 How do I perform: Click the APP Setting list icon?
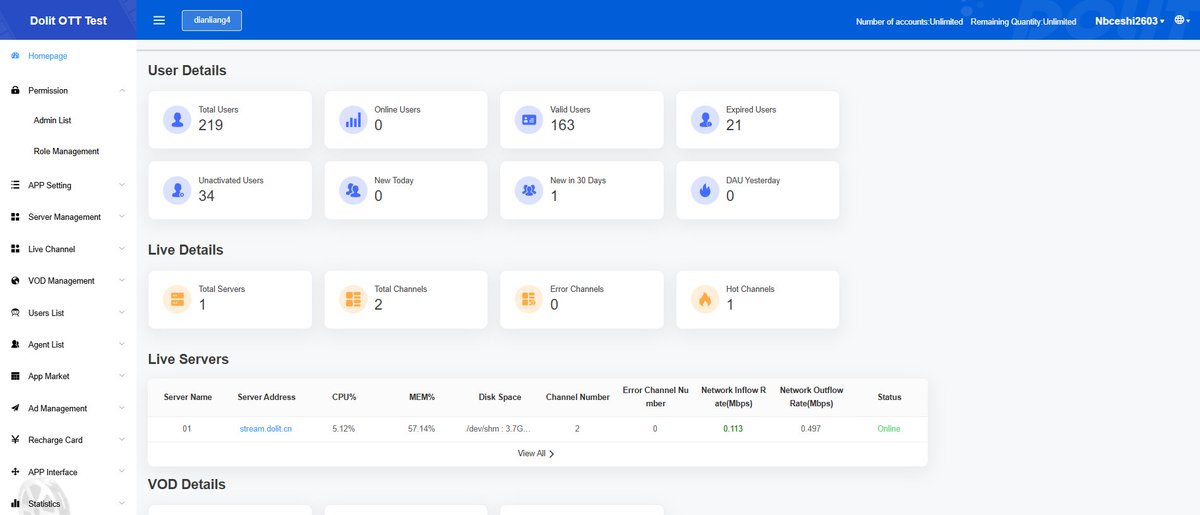point(15,185)
